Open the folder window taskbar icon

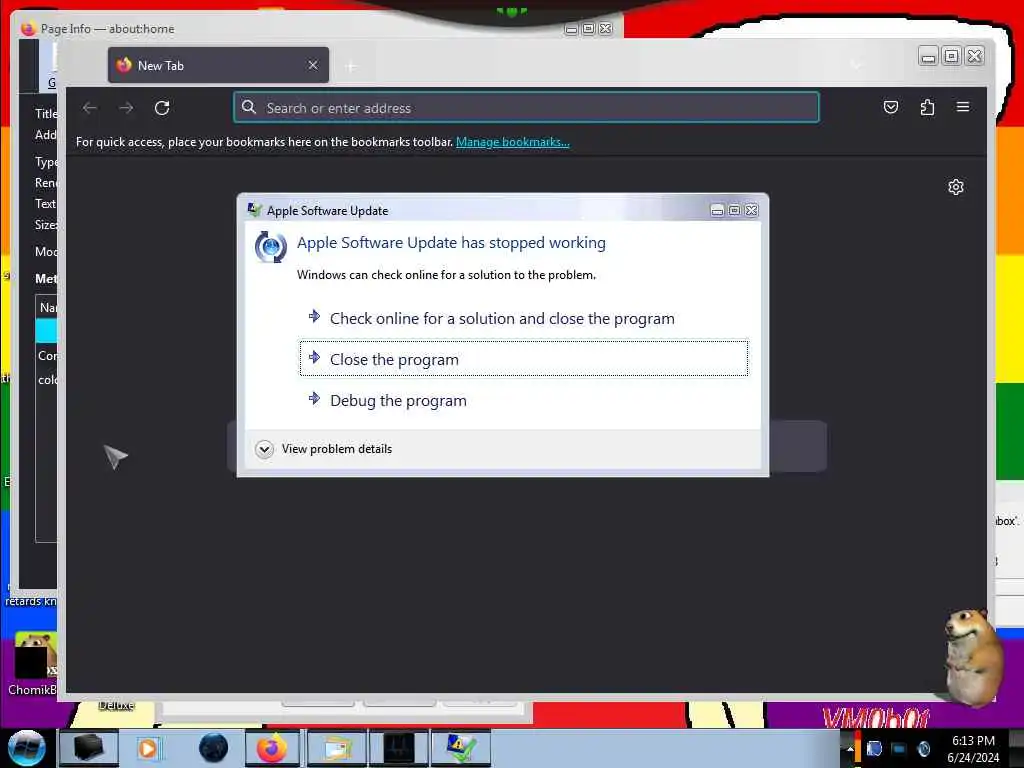click(x=336, y=748)
